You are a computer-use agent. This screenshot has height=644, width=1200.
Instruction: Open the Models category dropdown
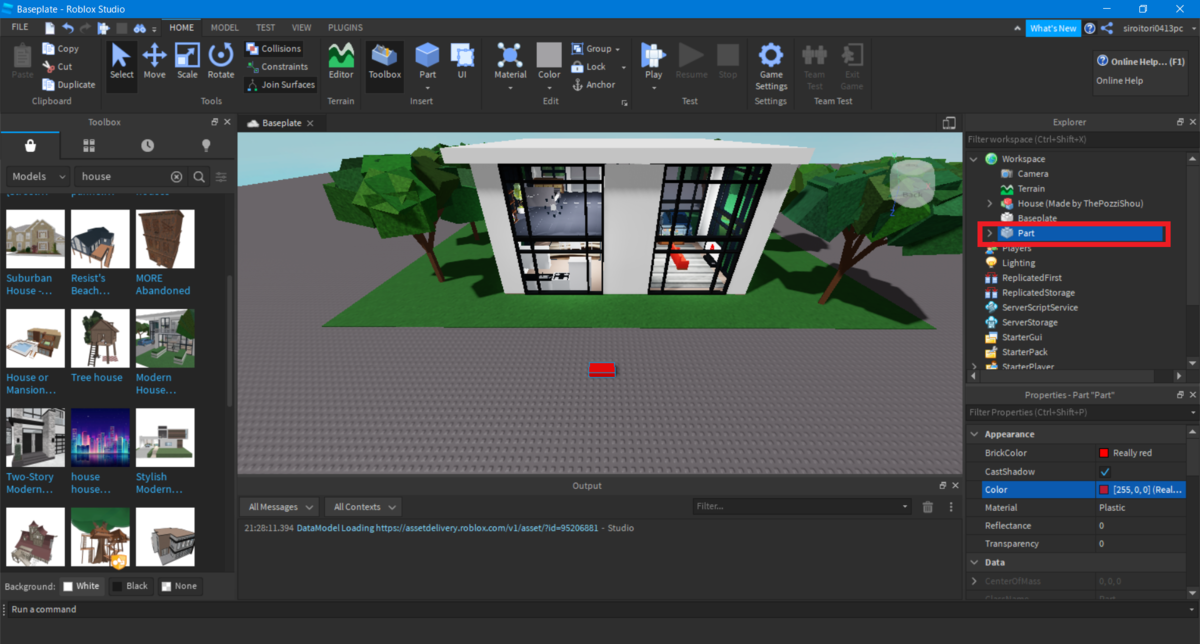click(38, 177)
